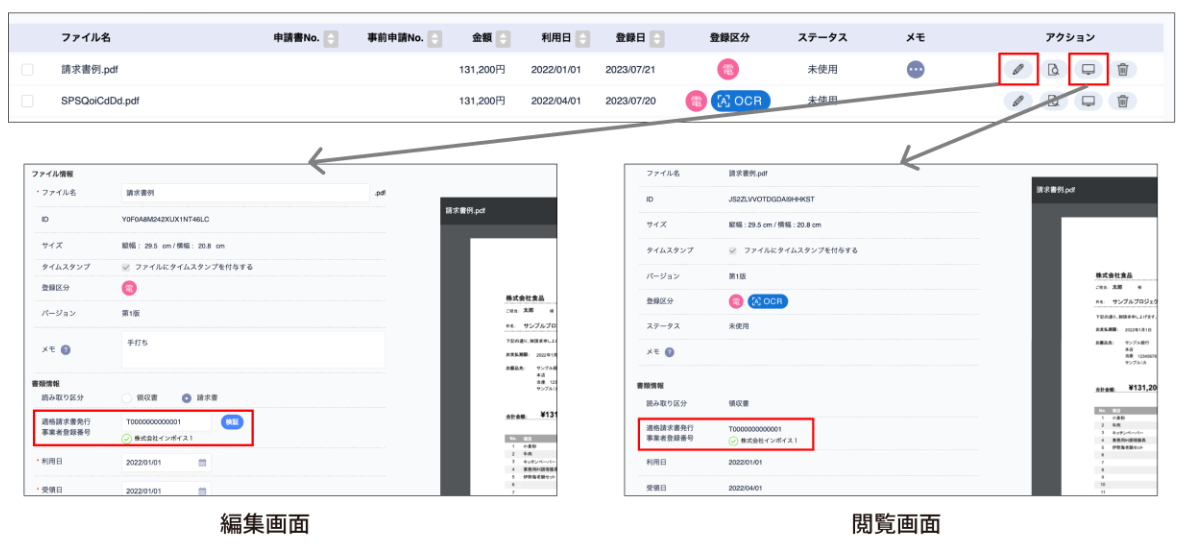Click the blue 検証 button
1184x547 pixels.
click(231, 422)
